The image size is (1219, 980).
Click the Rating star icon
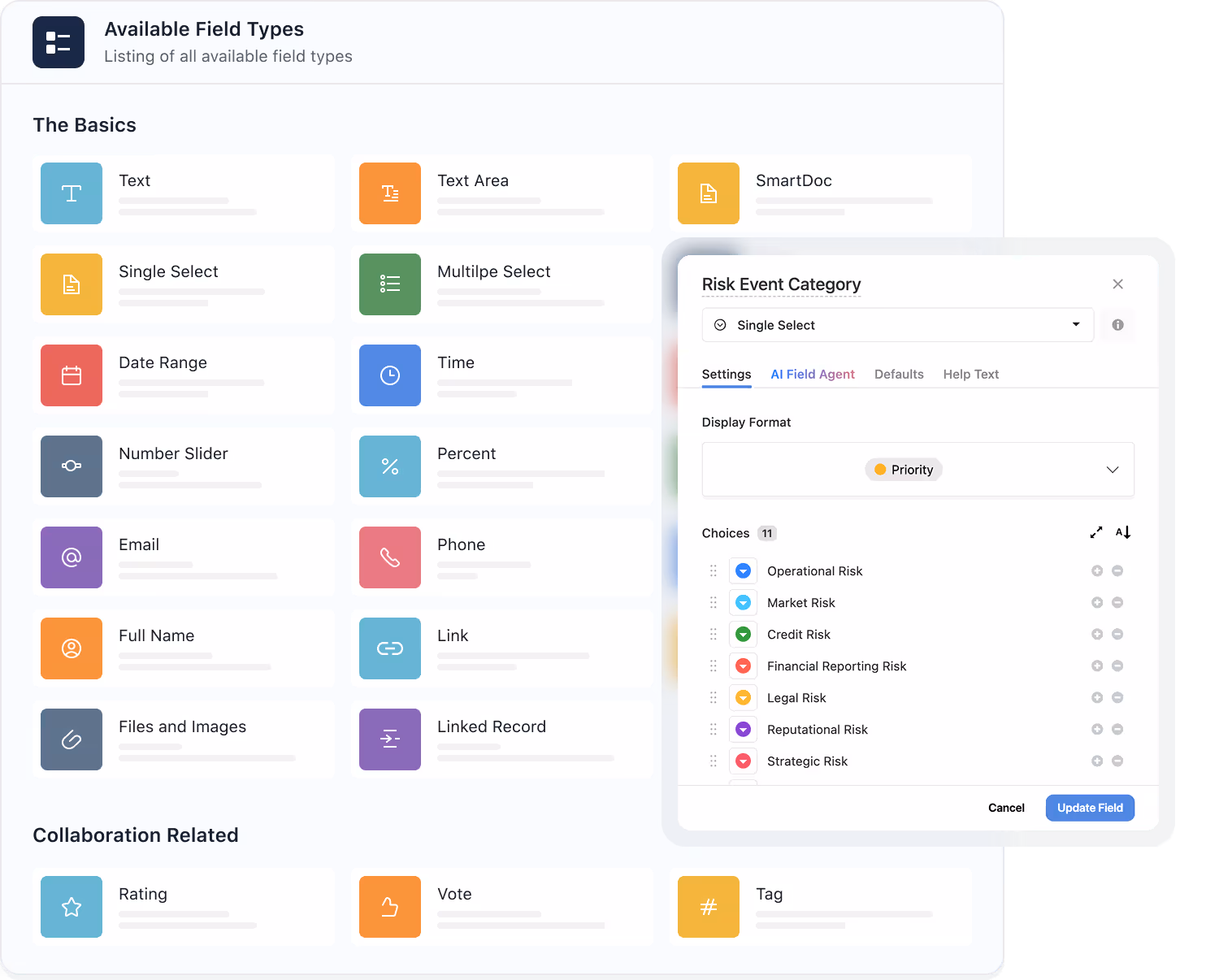(x=72, y=907)
